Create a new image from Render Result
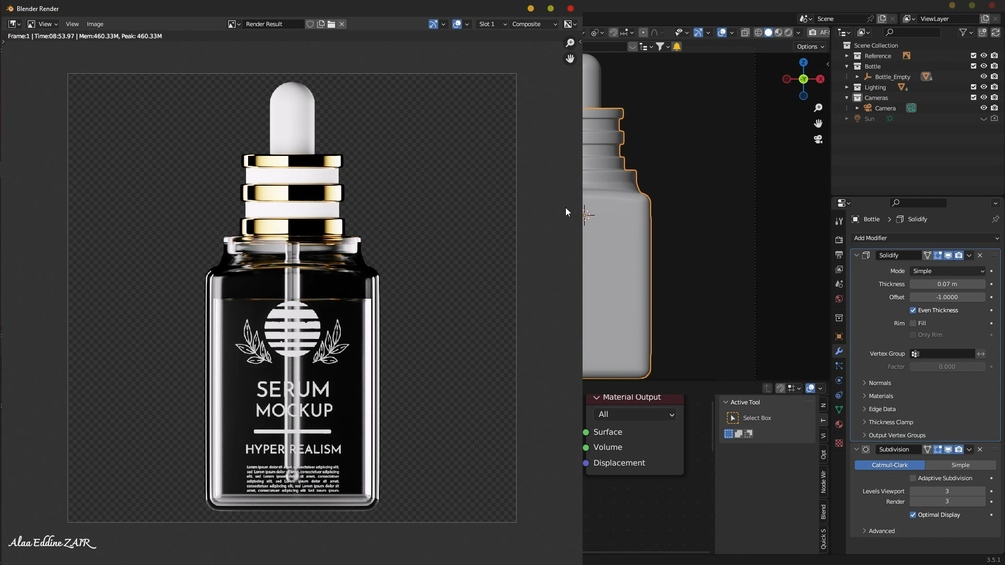Screen dimensions: 1005x565 320,24
